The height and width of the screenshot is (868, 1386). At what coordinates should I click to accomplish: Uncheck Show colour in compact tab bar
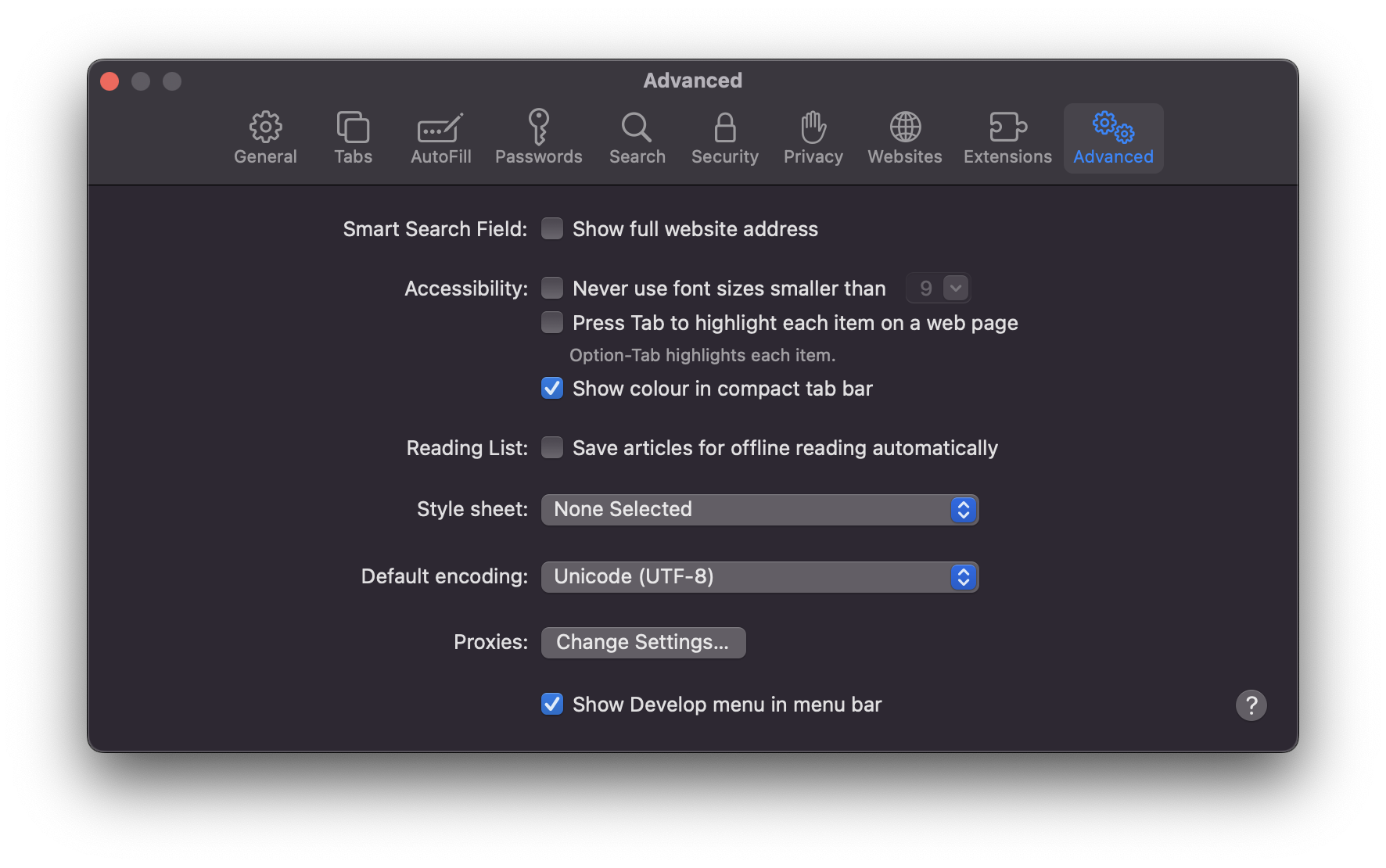click(552, 388)
